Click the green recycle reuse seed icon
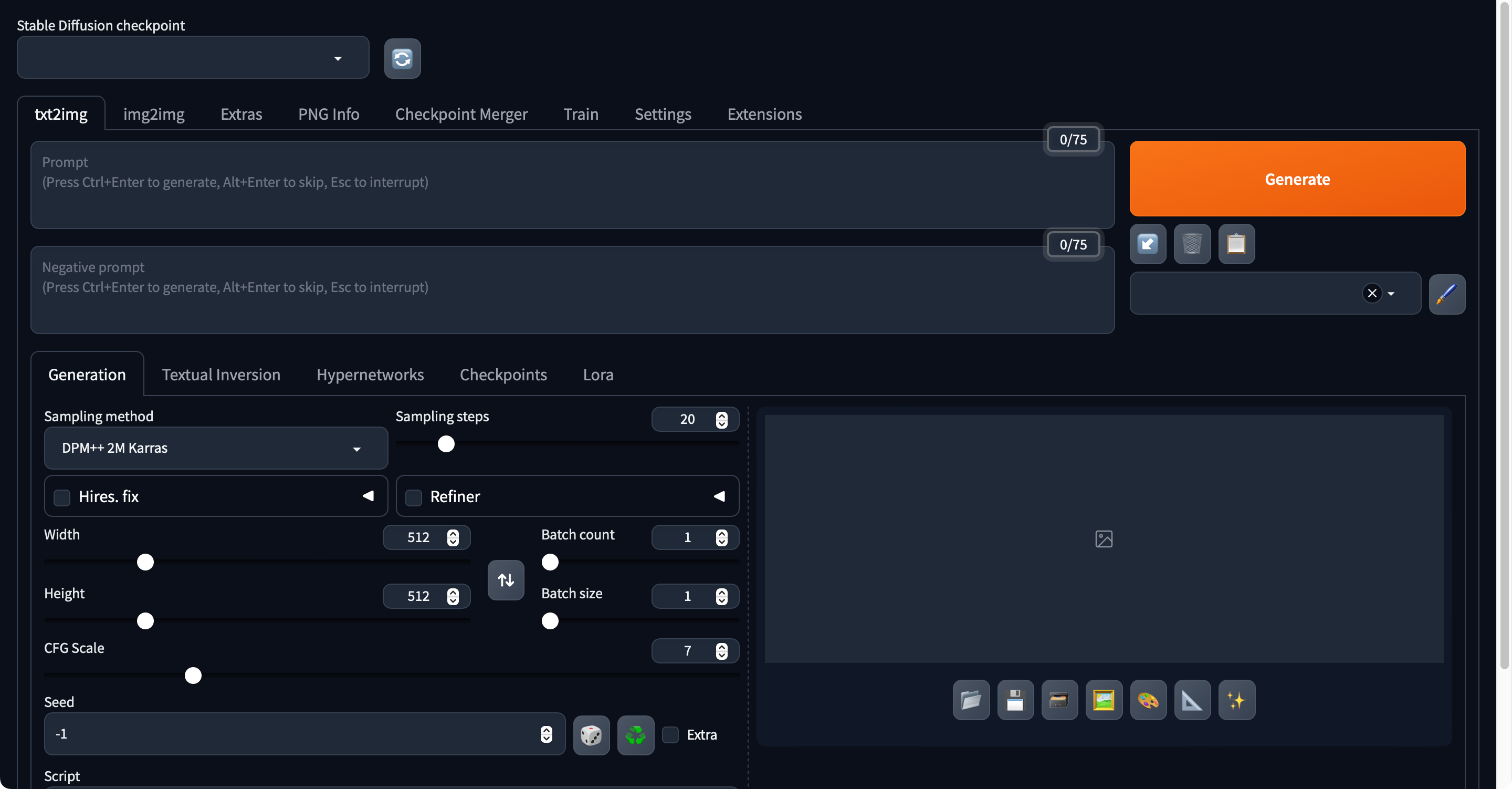This screenshot has width=1512, height=789. (x=635, y=734)
